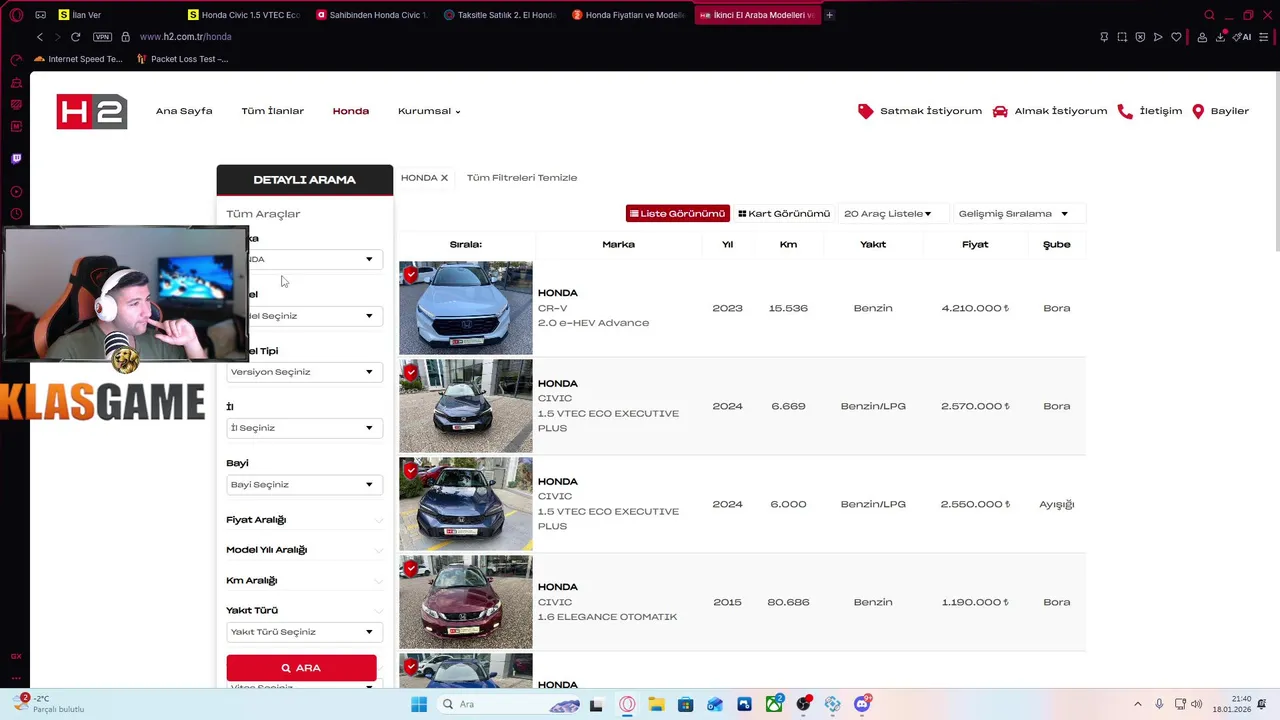The height and width of the screenshot is (720, 1280).
Task: Open Microsoft Store from taskbar
Action: (685, 704)
